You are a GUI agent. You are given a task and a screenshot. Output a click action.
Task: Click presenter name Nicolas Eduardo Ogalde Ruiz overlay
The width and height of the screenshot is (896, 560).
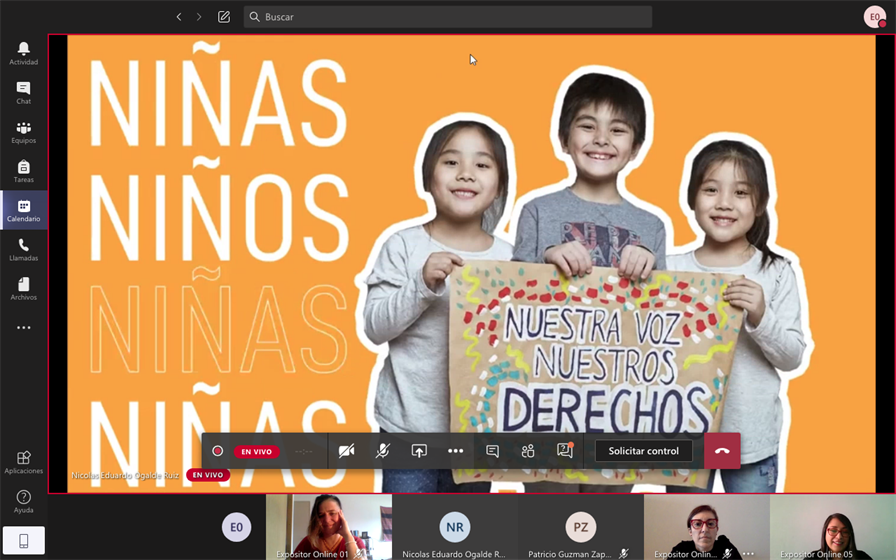click(125, 475)
